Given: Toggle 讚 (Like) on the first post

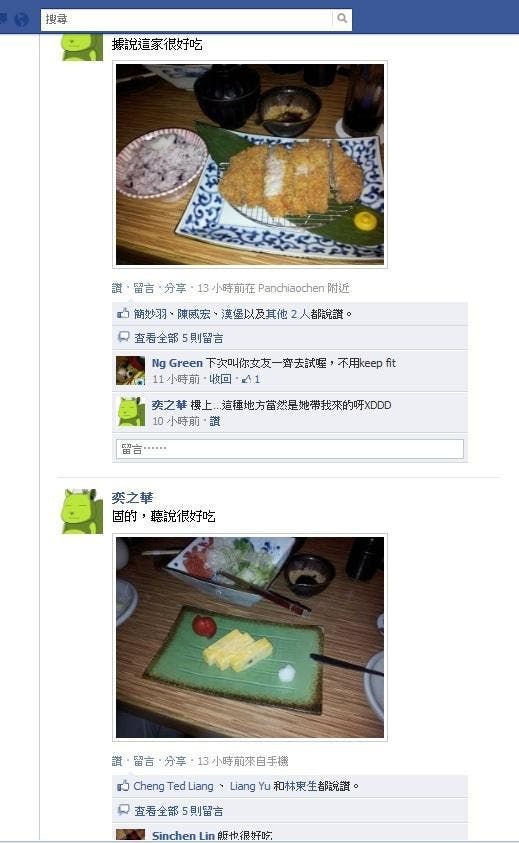Looking at the screenshot, I should [117, 288].
